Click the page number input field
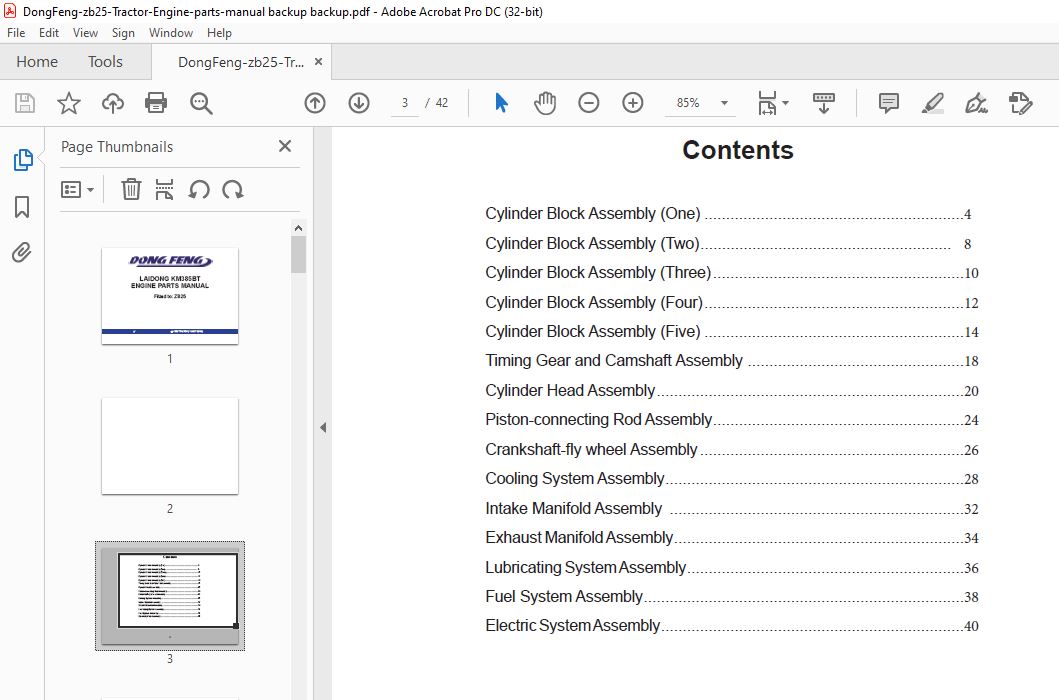 coord(405,103)
